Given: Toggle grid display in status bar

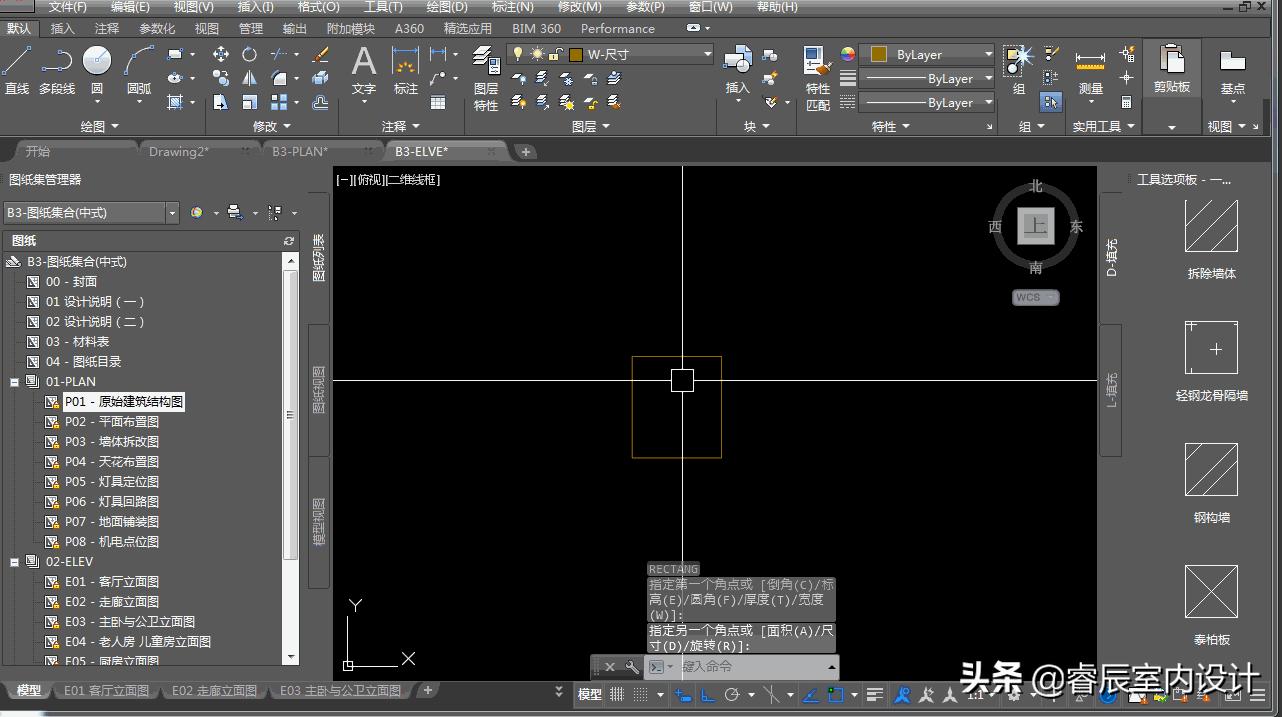Looking at the screenshot, I should pos(617,694).
